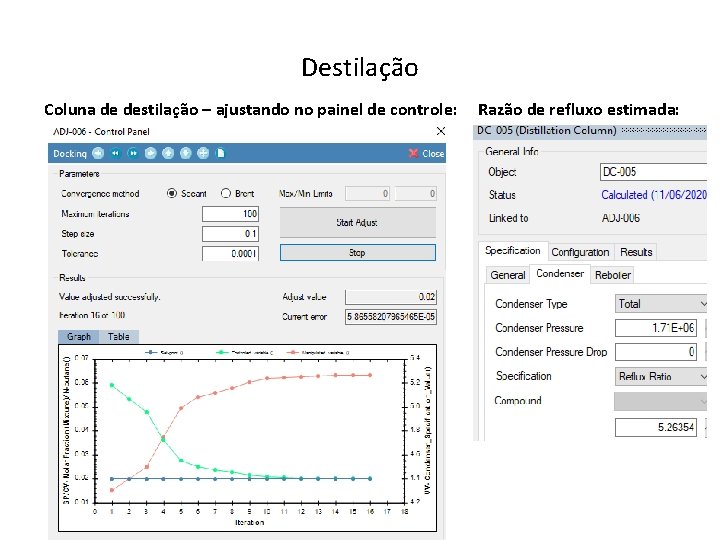Switch to the Reboiler sub-tab

(613, 275)
